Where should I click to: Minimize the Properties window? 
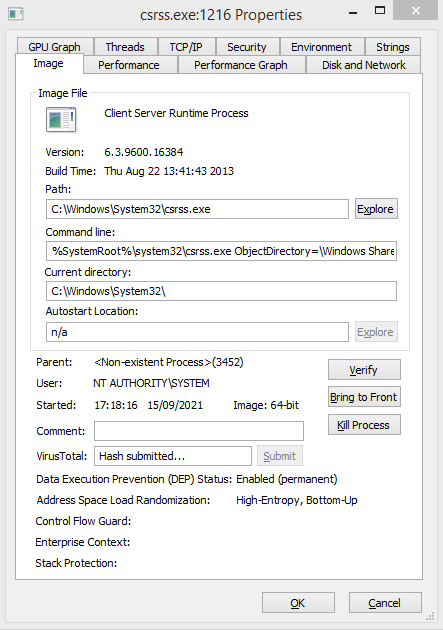click(x=353, y=12)
